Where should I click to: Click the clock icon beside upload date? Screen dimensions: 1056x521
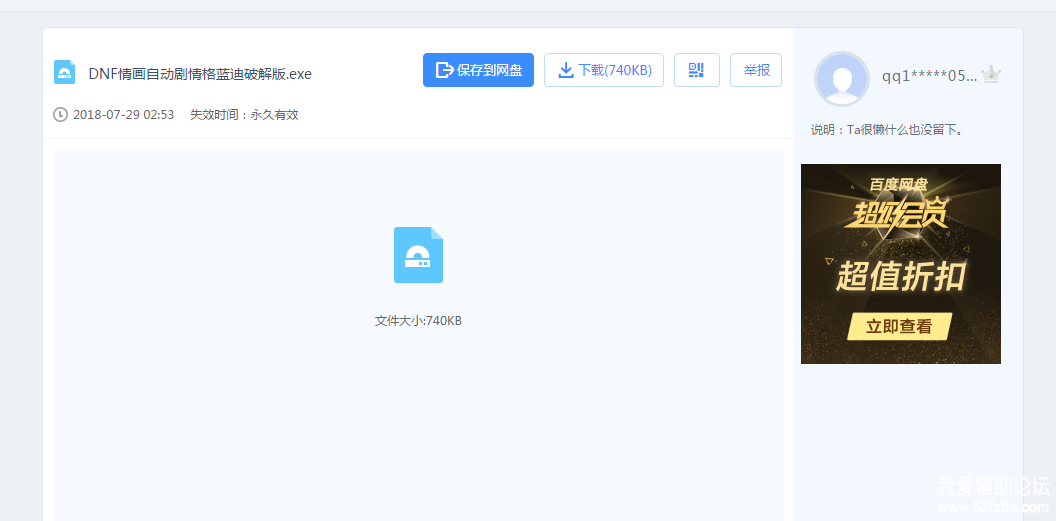(61, 114)
